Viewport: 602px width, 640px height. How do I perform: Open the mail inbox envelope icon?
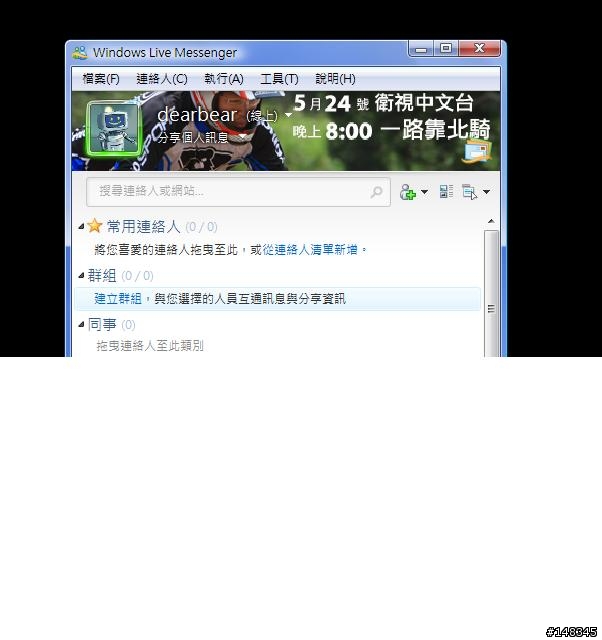476,151
